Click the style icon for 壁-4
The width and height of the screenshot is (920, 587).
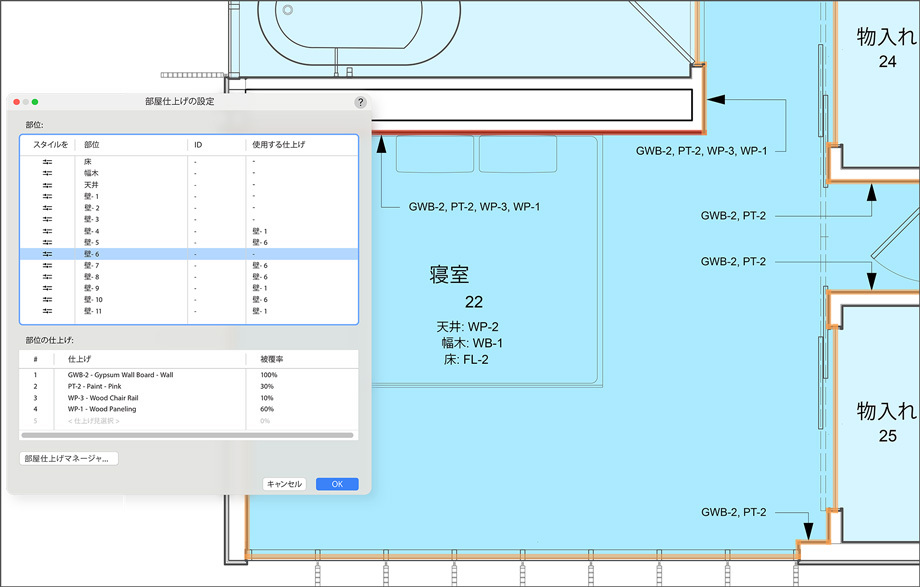point(47,231)
